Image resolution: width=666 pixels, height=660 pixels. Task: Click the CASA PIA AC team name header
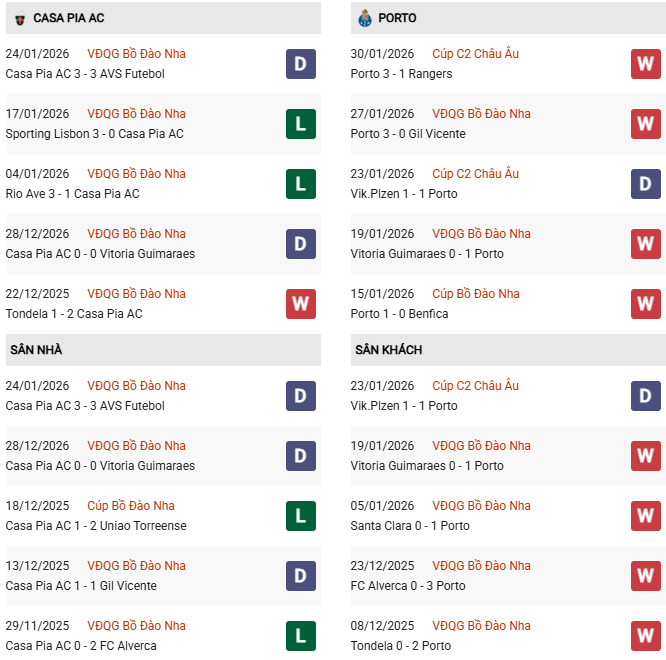point(68,18)
